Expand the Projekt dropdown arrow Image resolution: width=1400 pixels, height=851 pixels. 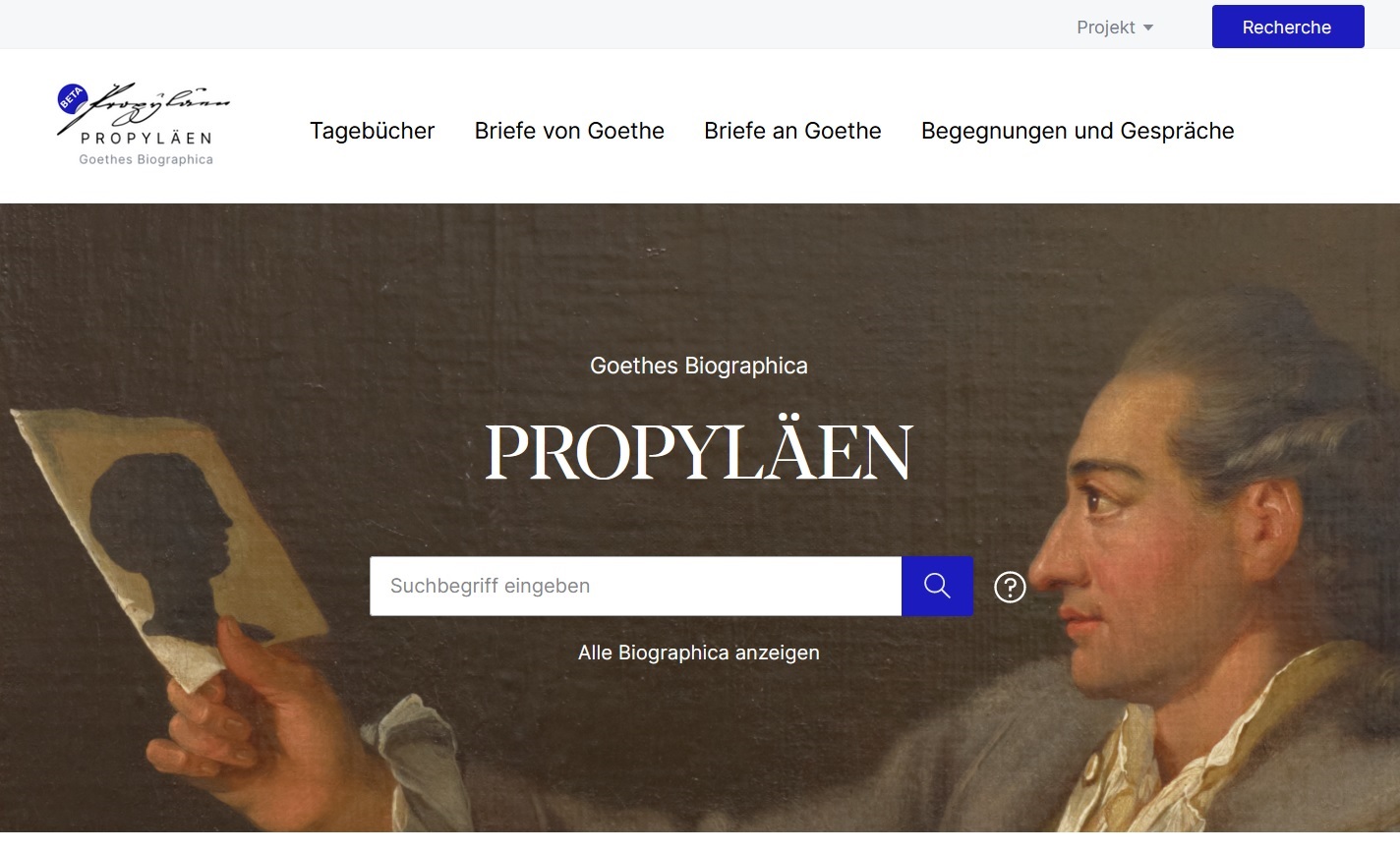[x=1147, y=28]
